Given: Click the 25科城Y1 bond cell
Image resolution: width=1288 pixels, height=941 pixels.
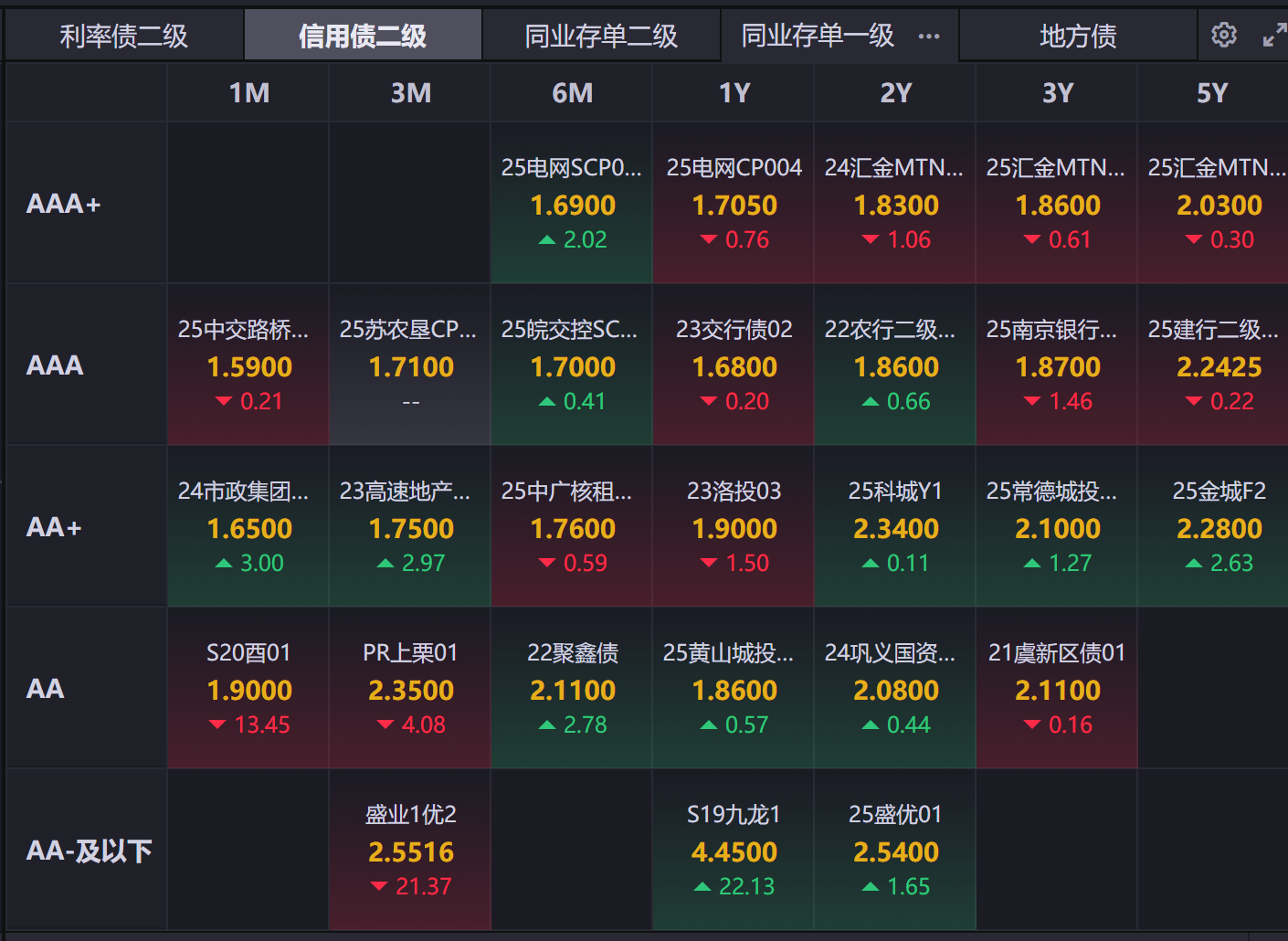Looking at the screenshot, I should pos(895,526).
